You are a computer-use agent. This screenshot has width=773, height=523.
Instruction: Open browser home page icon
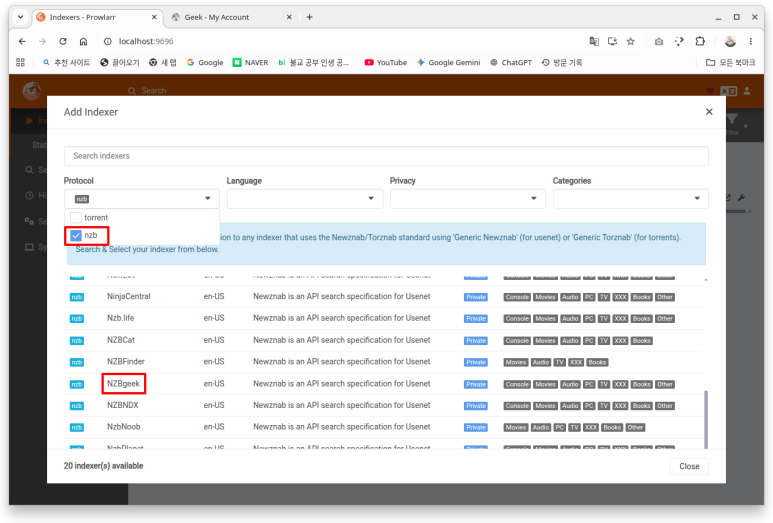(83, 41)
